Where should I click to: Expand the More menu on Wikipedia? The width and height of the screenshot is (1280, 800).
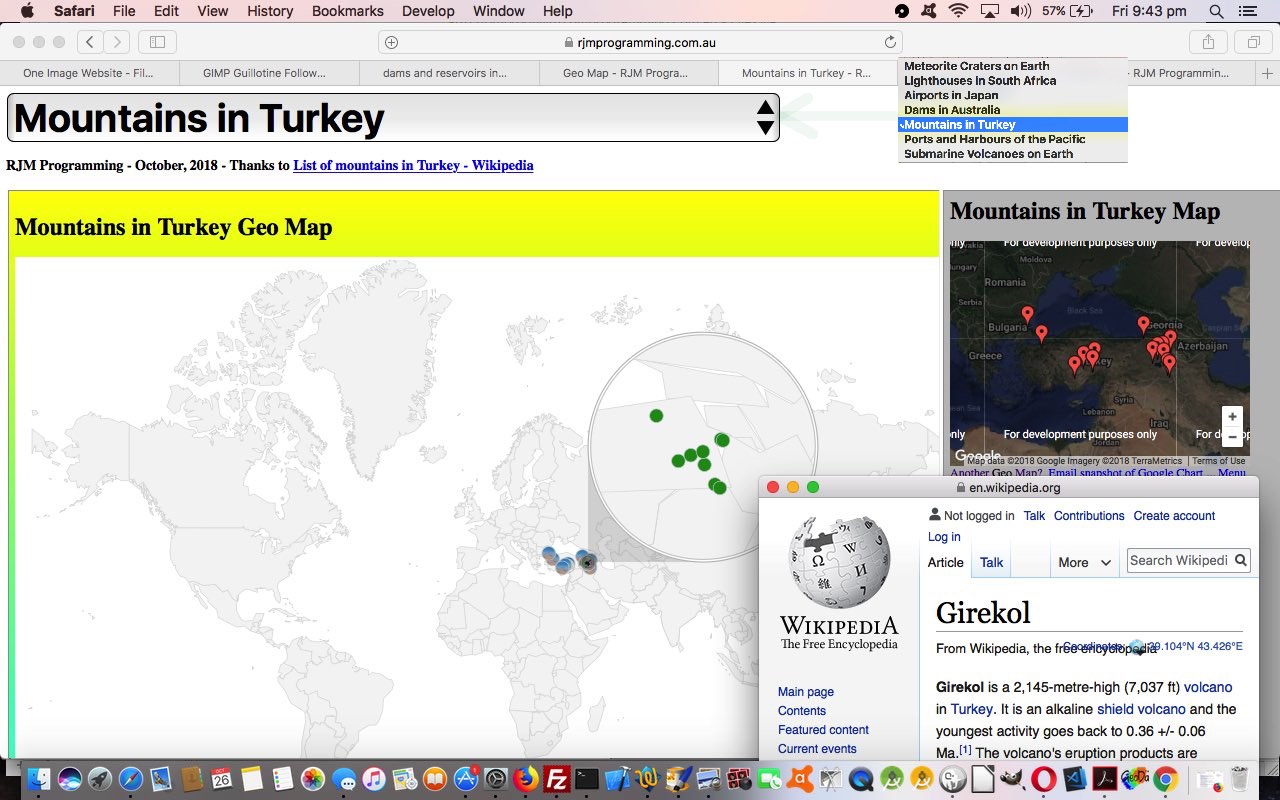[1084, 563]
